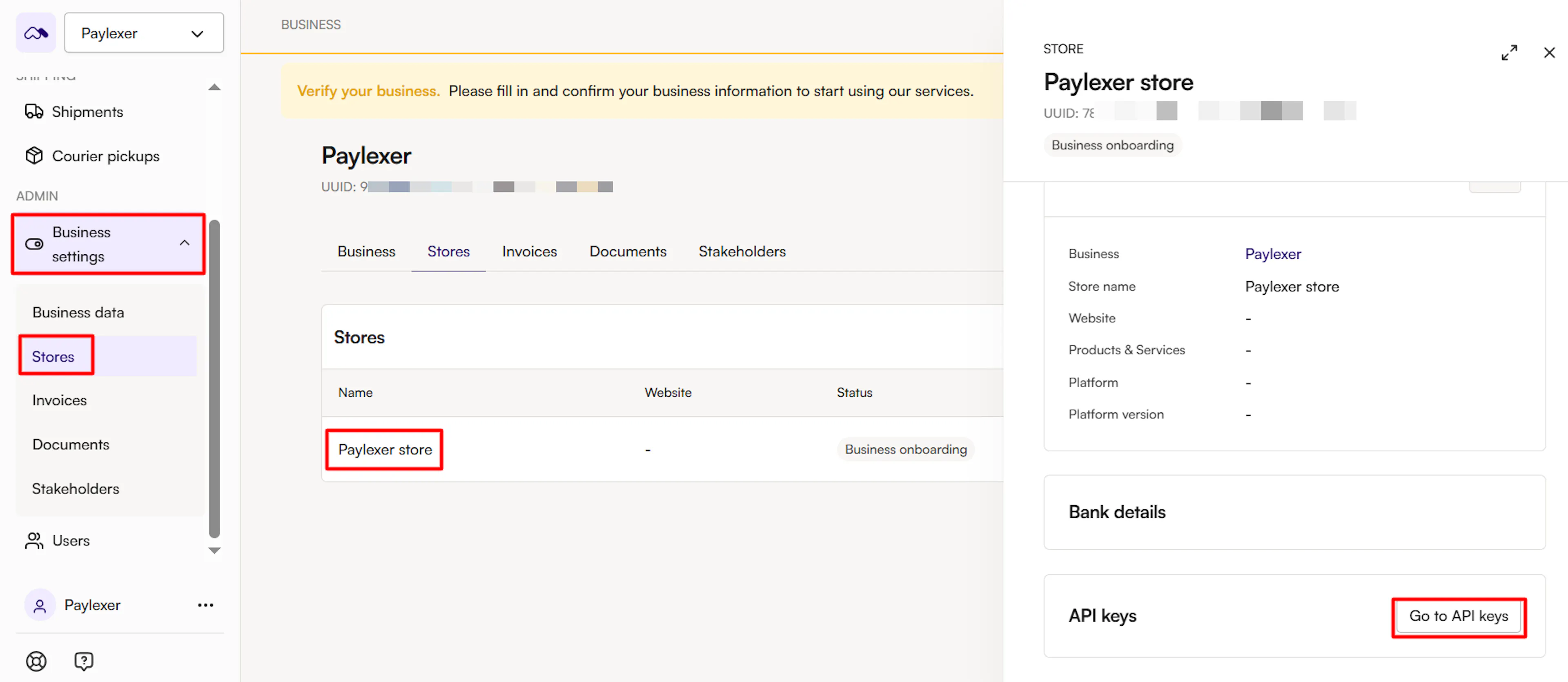Collapse the Business settings section chevron
Screen dimensions: 1568x682
[x=185, y=243]
